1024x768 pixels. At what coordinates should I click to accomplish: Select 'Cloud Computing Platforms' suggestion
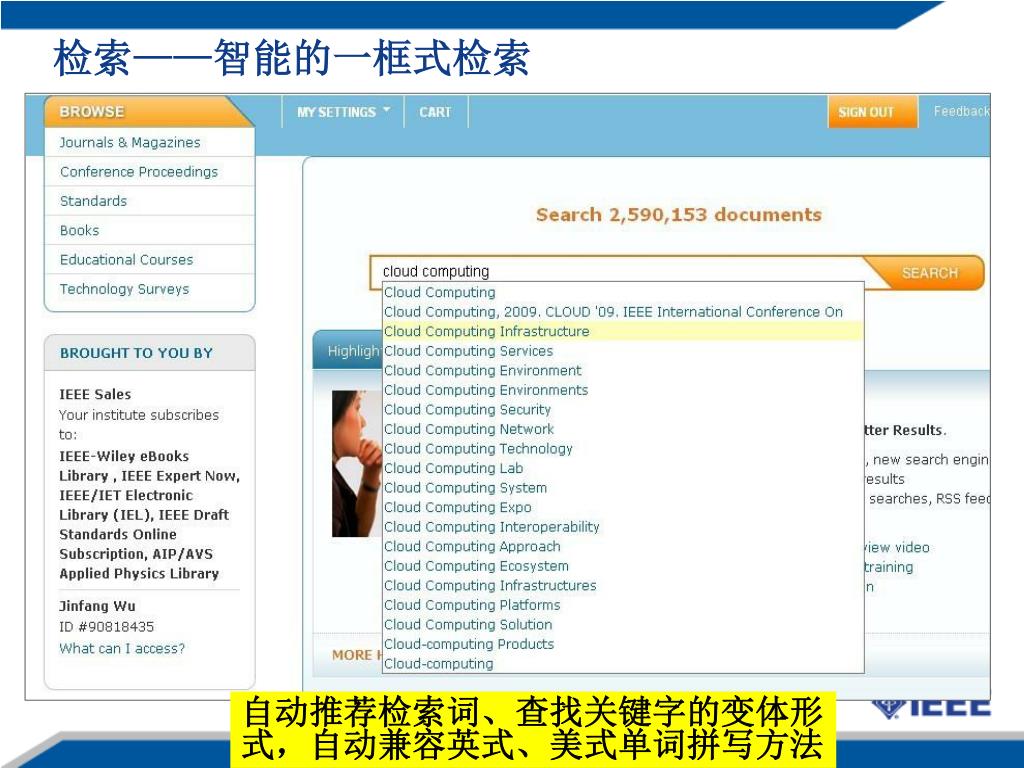click(x=623, y=606)
